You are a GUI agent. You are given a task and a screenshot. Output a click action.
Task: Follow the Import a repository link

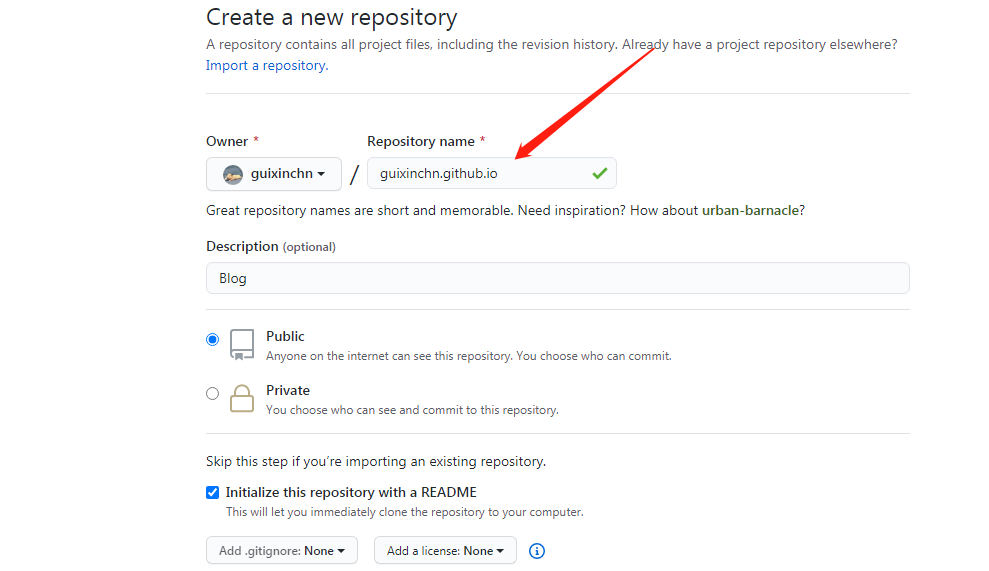pos(266,65)
